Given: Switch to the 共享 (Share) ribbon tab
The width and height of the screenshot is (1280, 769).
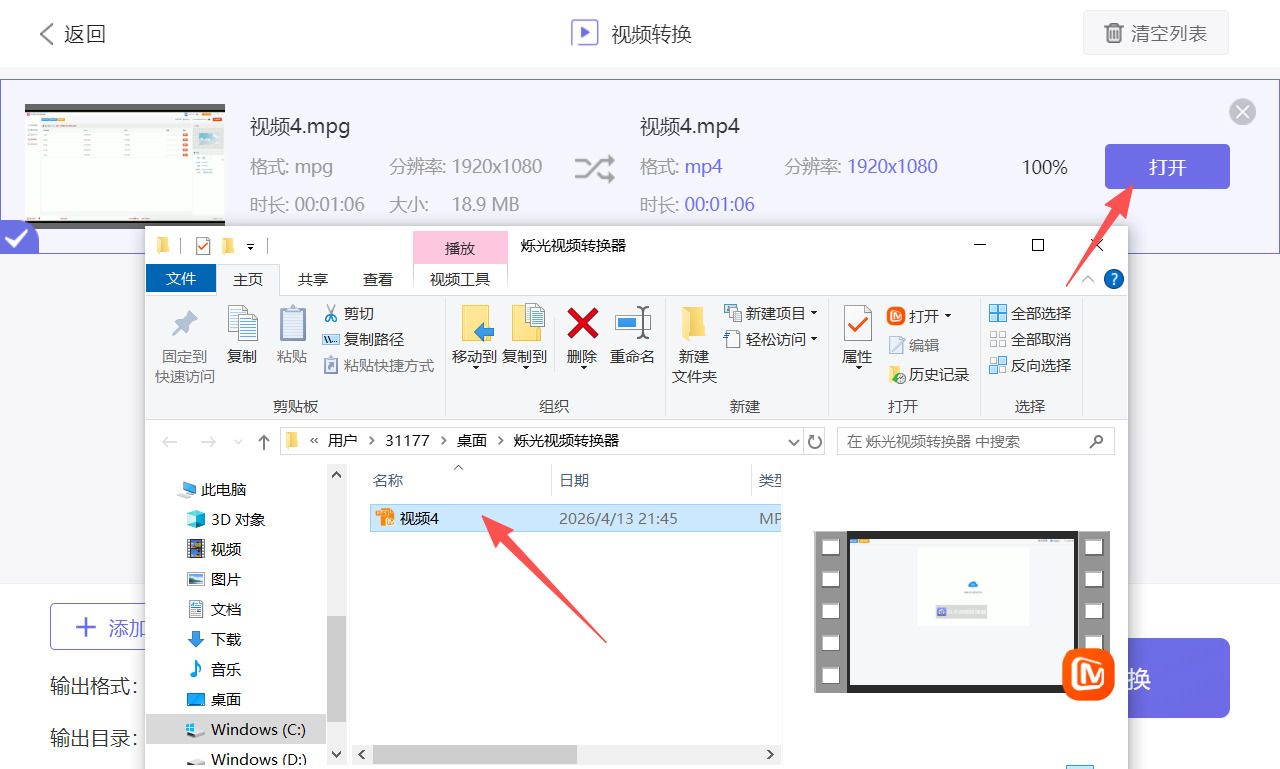Looking at the screenshot, I should [313, 279].
